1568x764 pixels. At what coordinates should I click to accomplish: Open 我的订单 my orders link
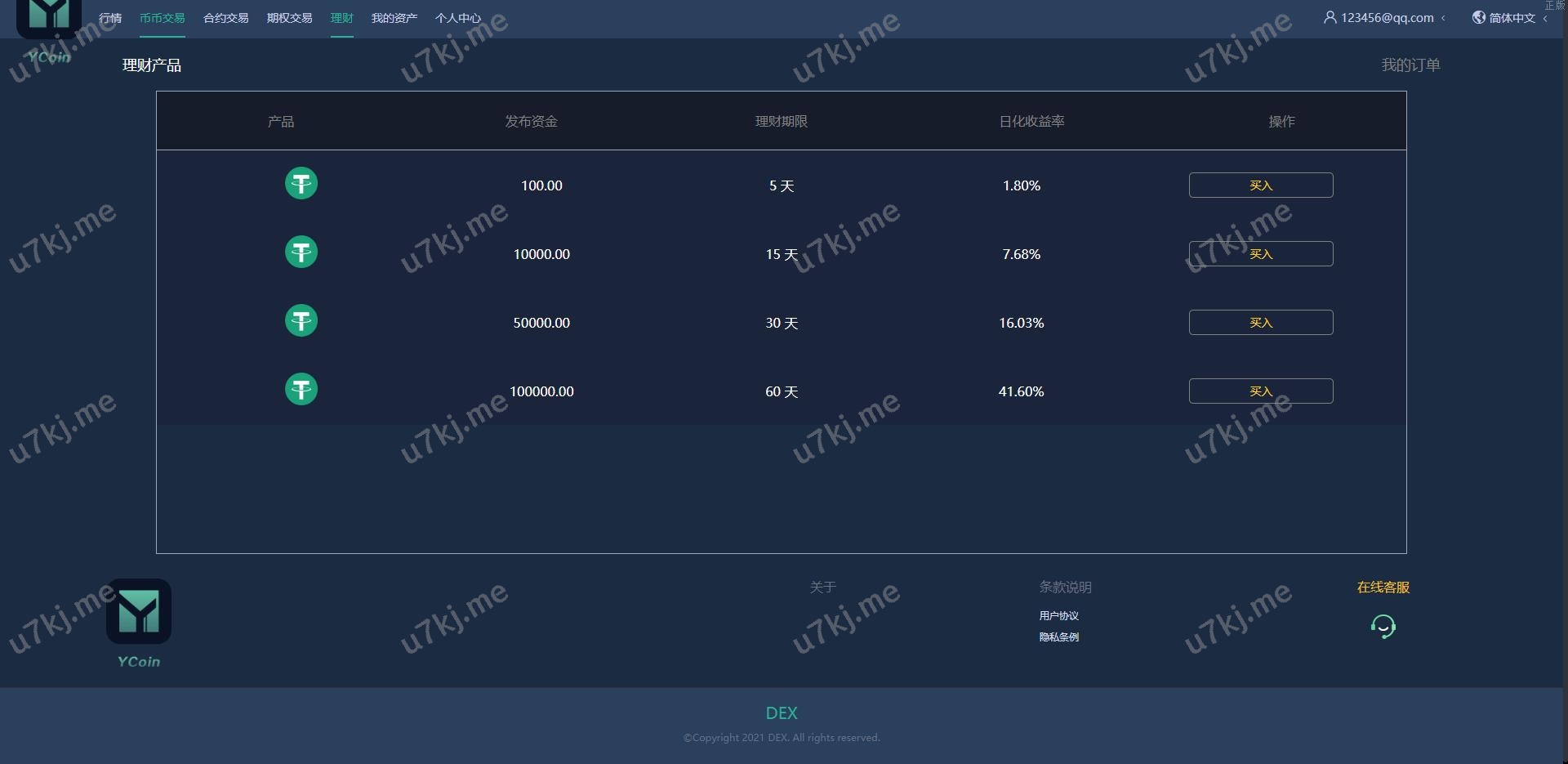tap(1410, 65)
